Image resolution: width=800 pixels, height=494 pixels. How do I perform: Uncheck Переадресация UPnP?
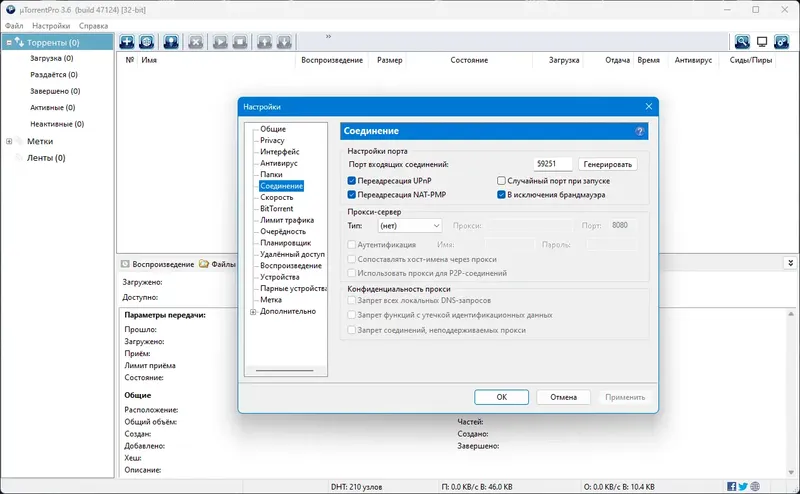352,181
